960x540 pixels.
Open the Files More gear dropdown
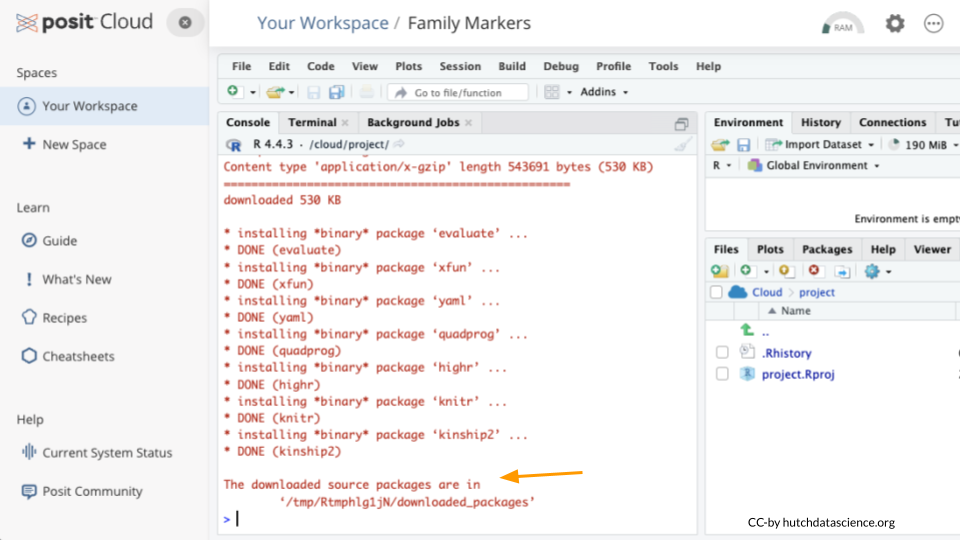877,271
